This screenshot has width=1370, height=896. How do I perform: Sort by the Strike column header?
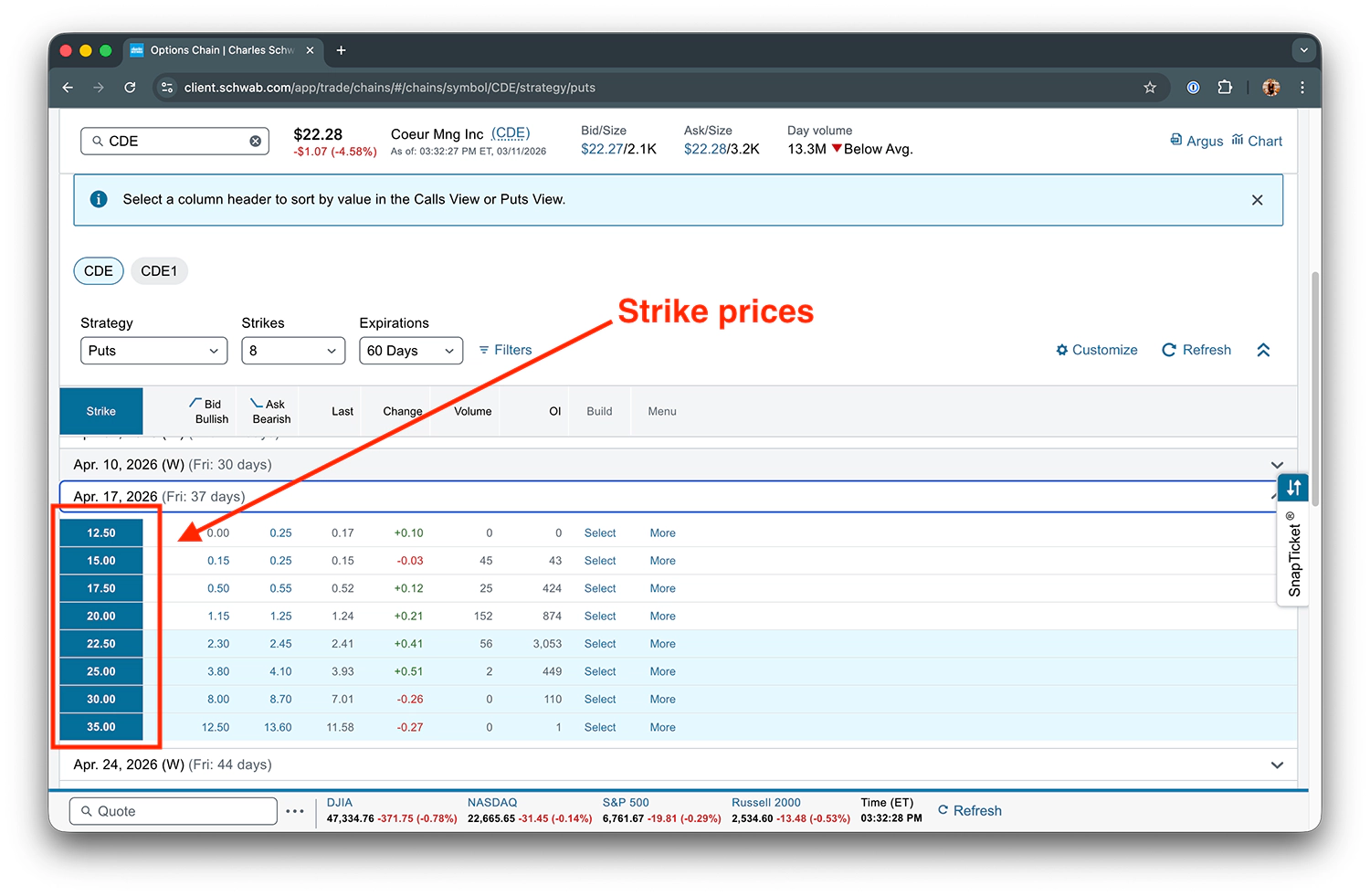[x=101, y=411]
